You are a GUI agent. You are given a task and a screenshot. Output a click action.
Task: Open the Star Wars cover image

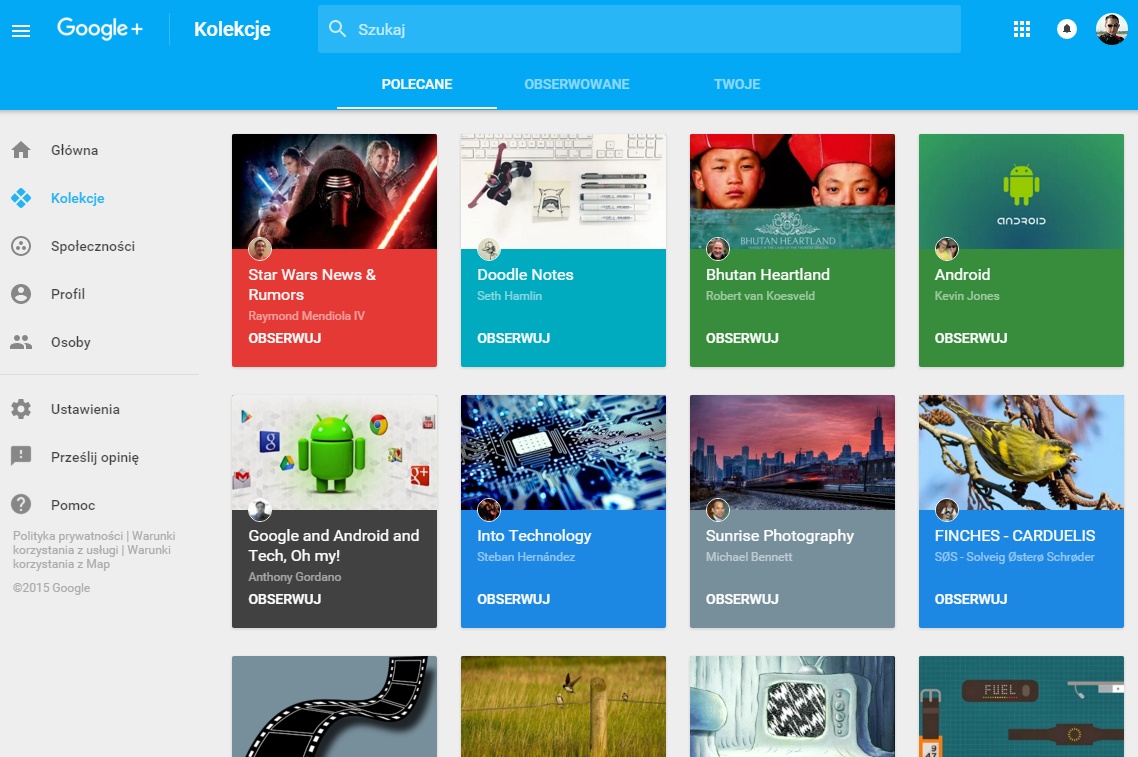(335, 192)
